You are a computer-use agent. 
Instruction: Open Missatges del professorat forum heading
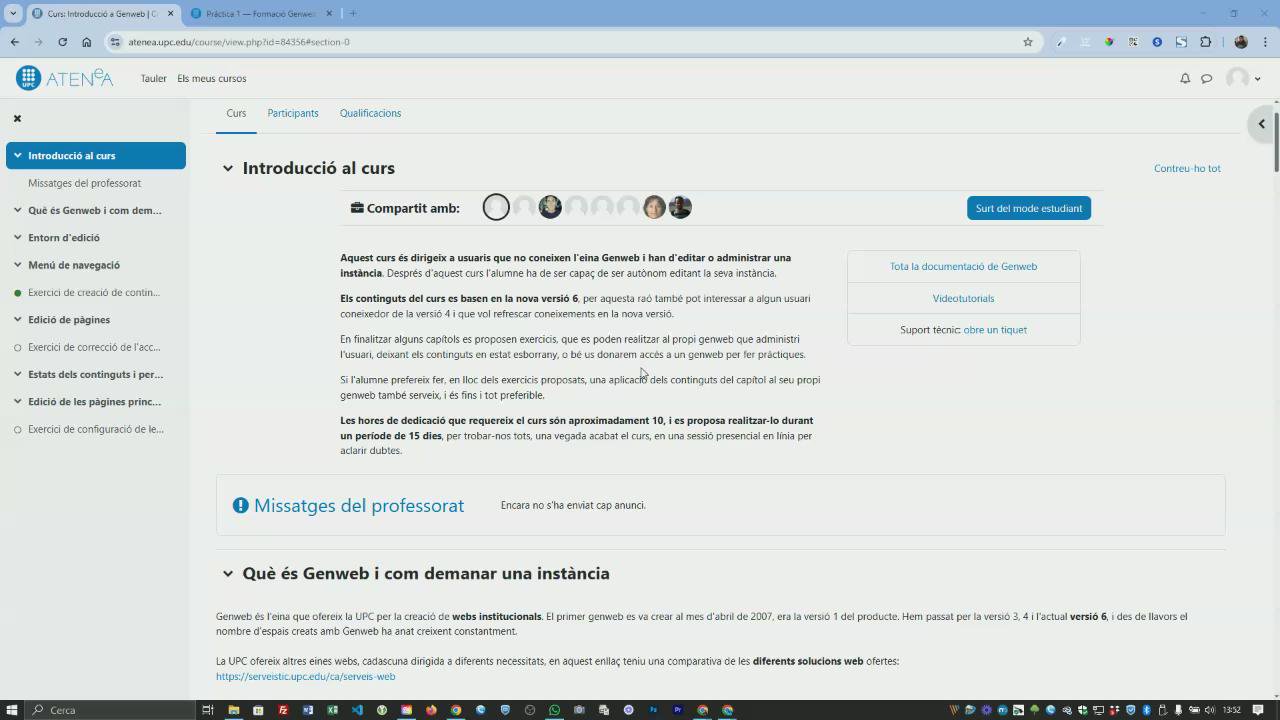coord(359,505)
